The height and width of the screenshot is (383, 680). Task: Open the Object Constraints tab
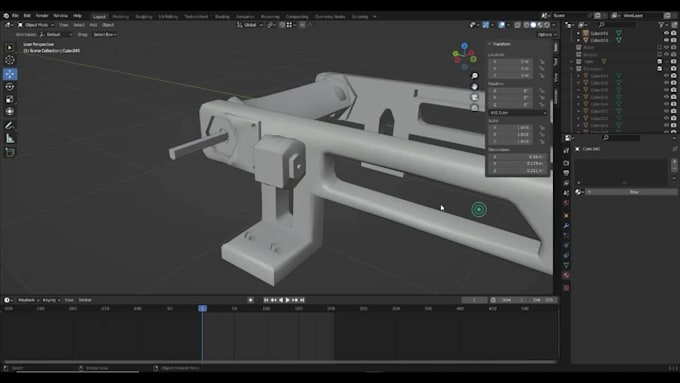(x=566, y=255)
